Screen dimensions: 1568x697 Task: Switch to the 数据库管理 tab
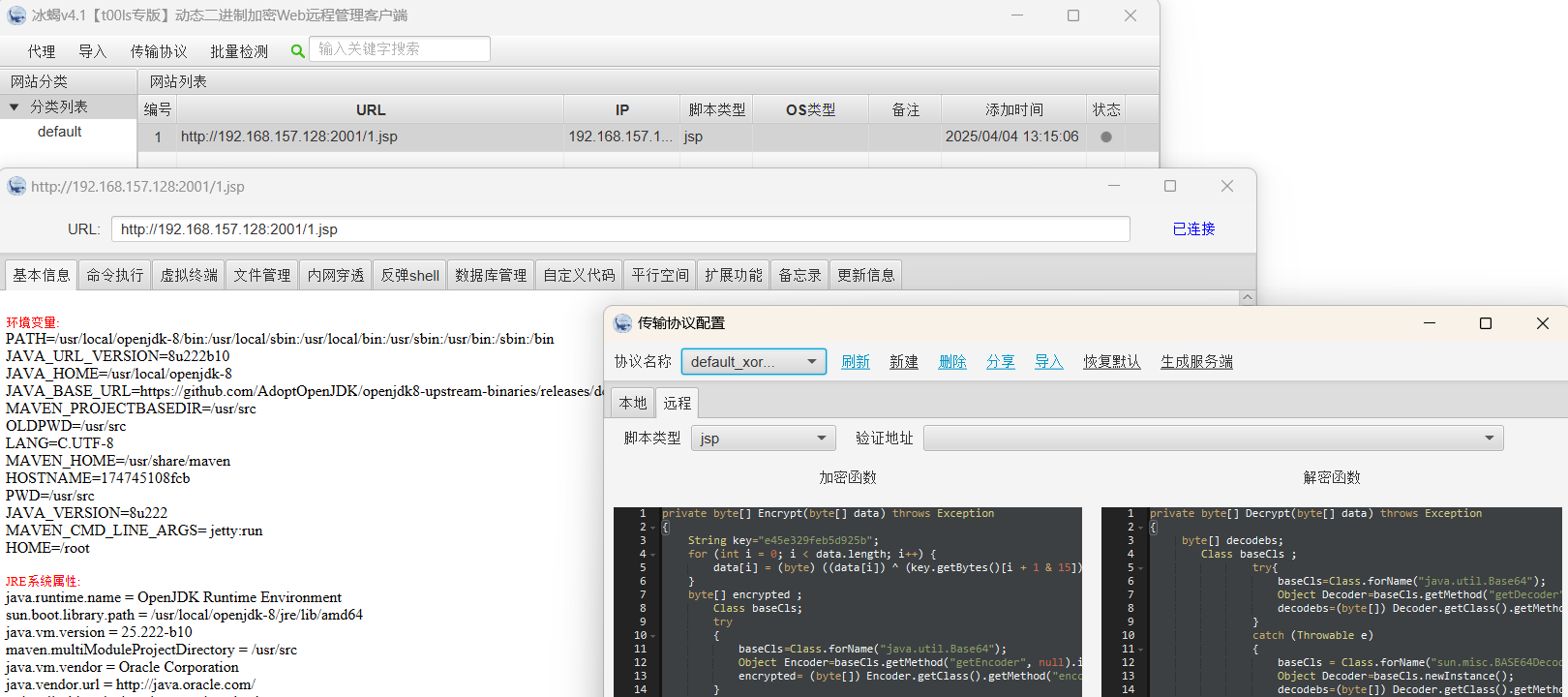point(491,275)
